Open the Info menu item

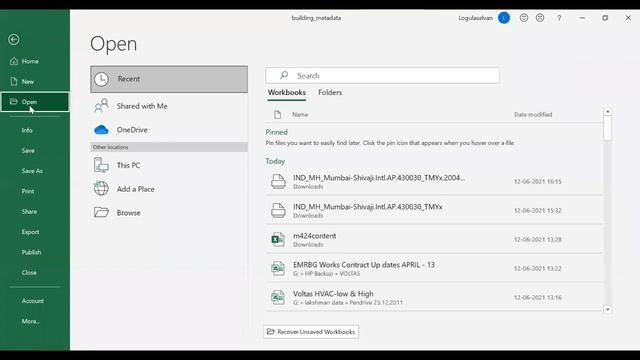(x=27, y=130)
